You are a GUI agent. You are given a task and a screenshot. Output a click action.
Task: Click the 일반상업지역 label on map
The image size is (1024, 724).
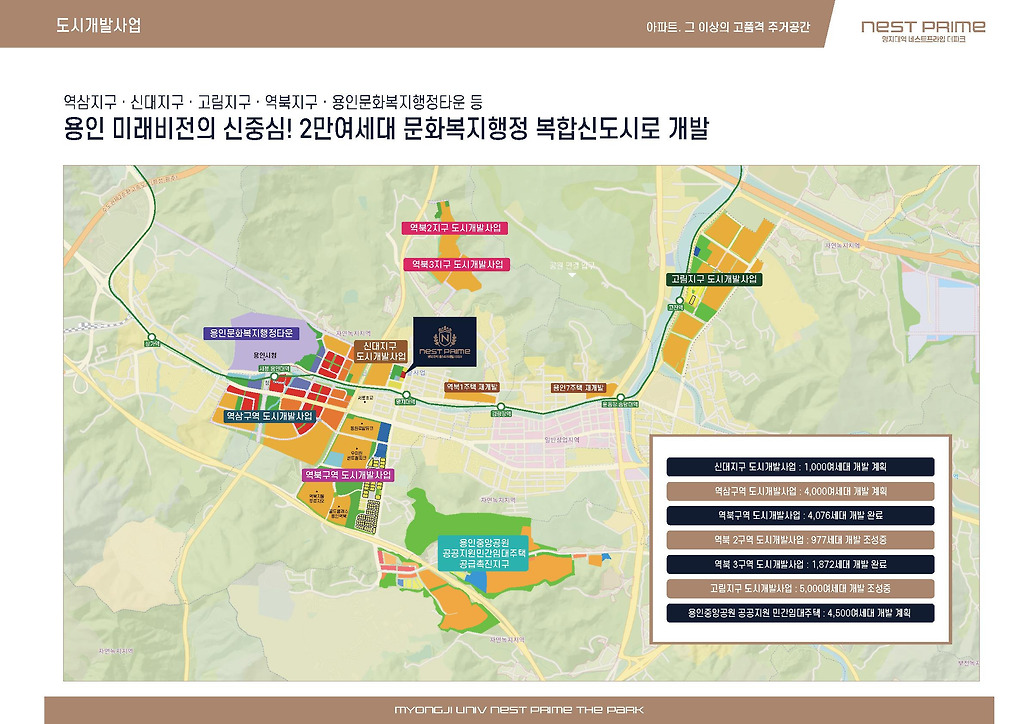click(562, 440)
